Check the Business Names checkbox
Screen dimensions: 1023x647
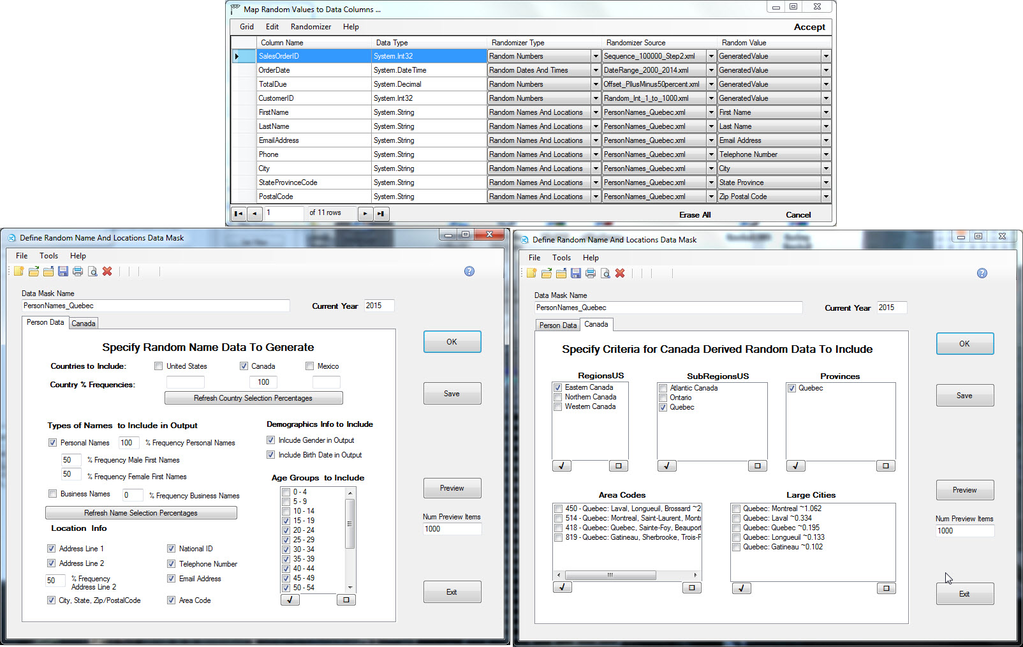52,494
